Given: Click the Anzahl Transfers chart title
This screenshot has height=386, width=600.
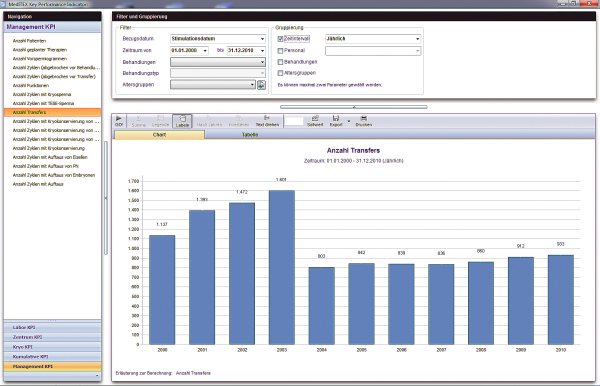Looking at the screenshot, I should tap(353, 151).
